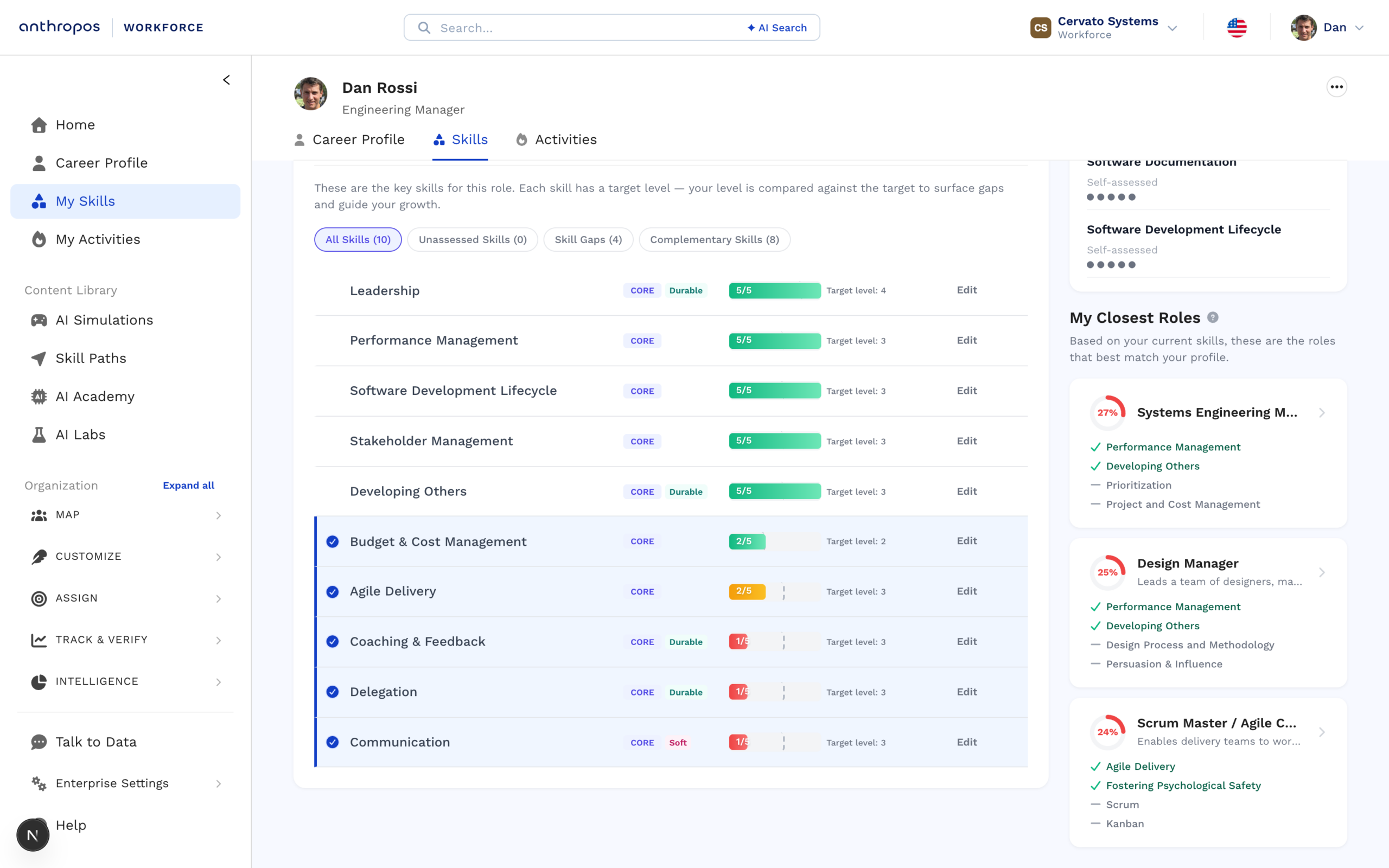
Task: Click Edit for the Communication skill
Action: coord(966,742)
